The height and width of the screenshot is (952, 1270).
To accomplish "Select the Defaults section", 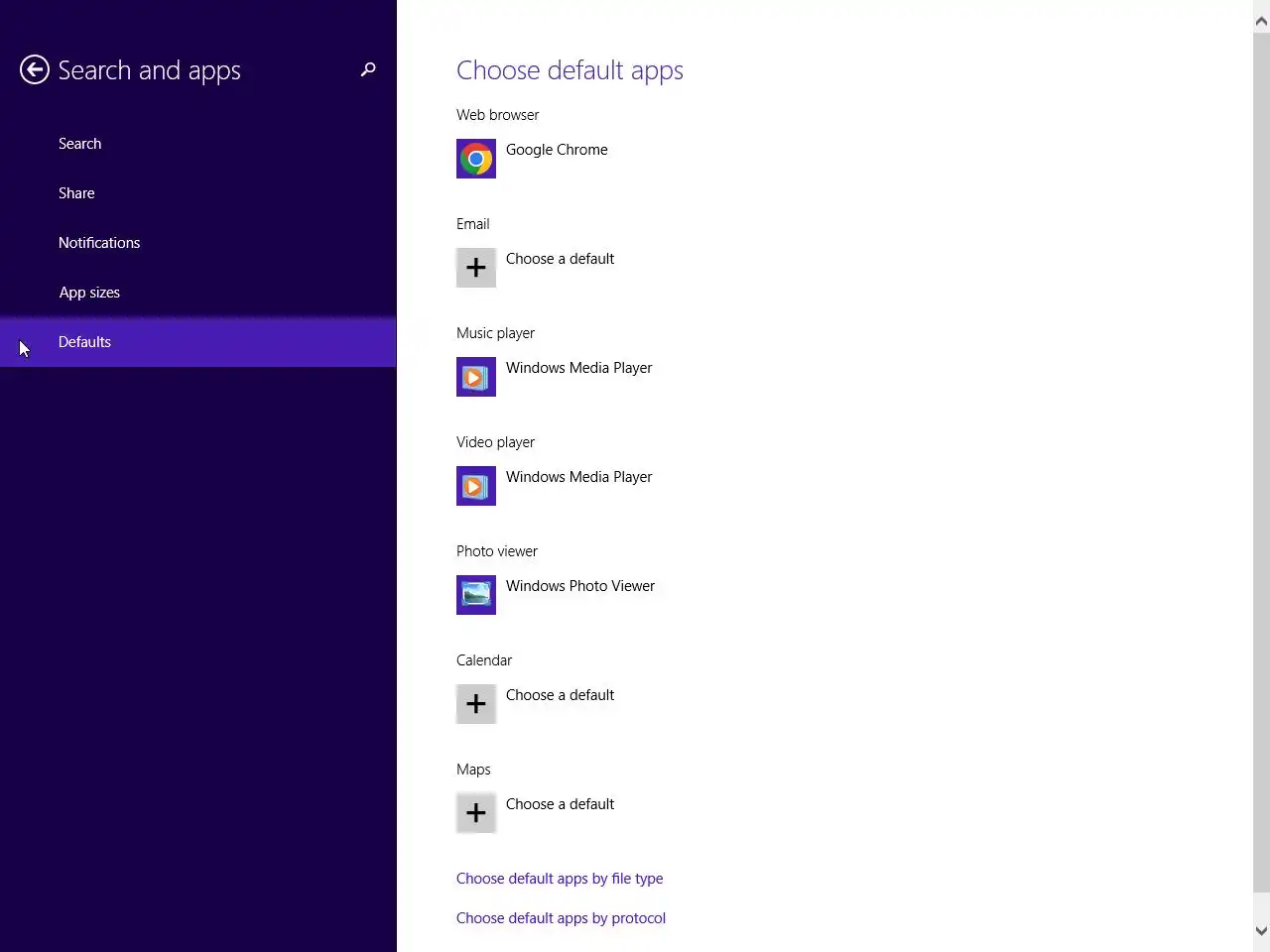I will 198,342.
